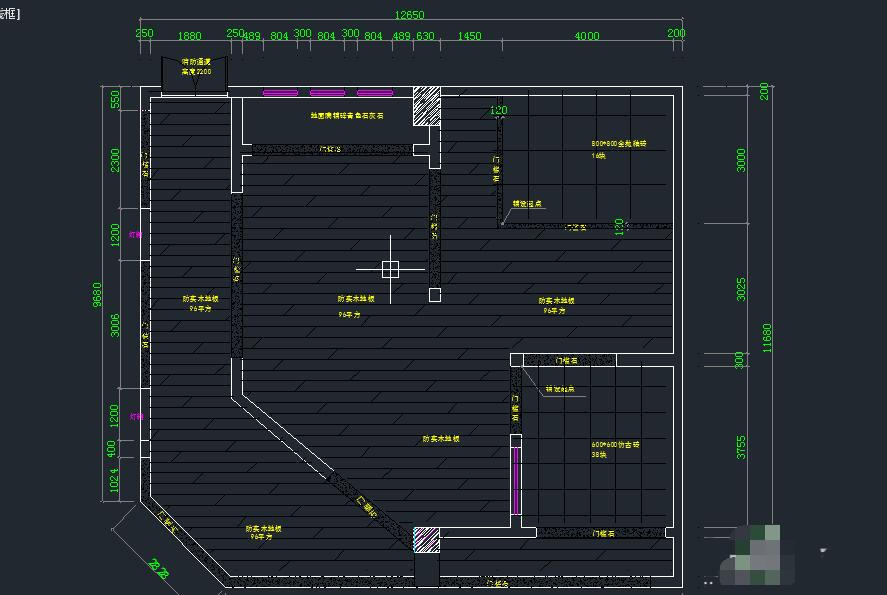Select the 400 vertical dimension text

(111, 449)
